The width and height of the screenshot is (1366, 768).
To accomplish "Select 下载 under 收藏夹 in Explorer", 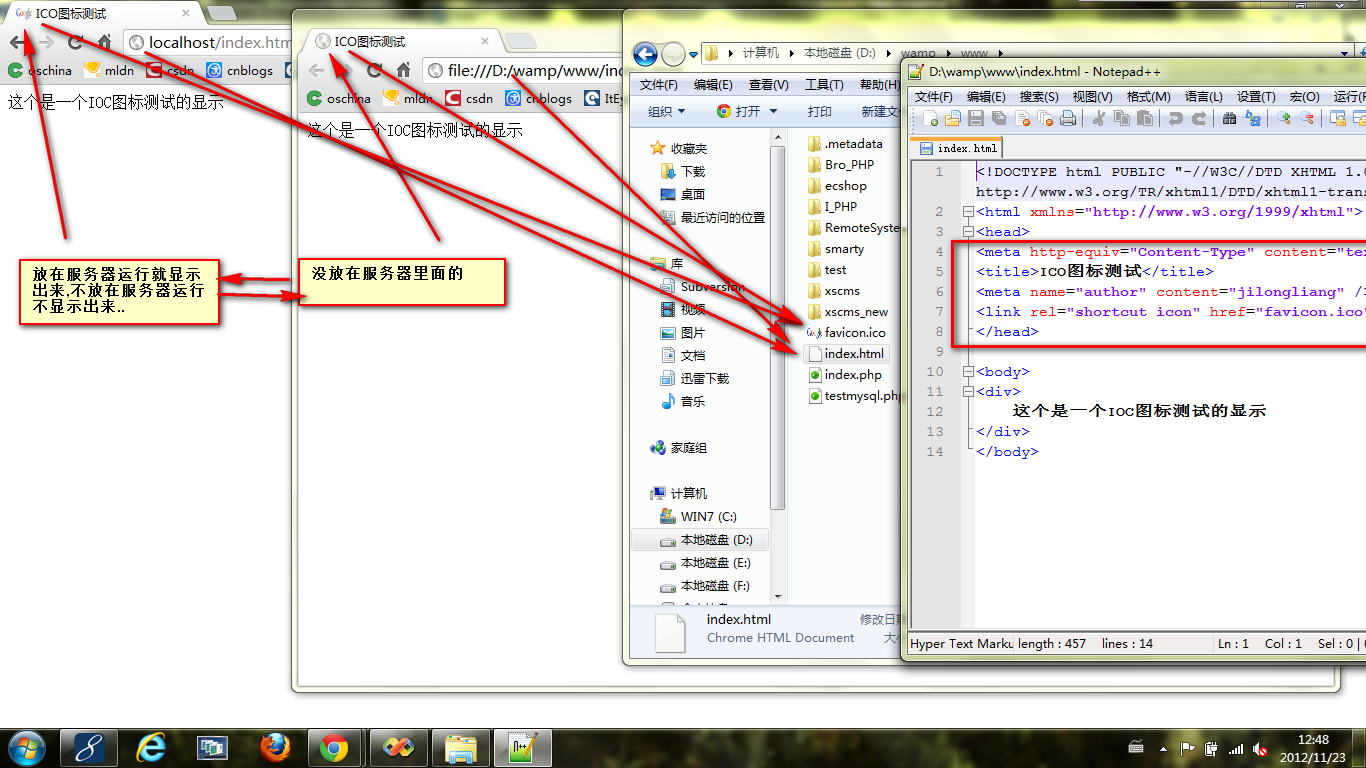I will click(x=684, y=171).
